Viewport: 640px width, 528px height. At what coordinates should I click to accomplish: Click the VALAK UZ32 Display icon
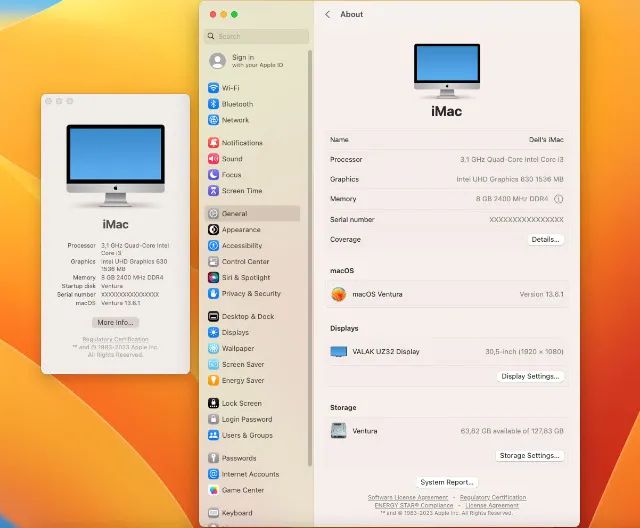click(338, 351)
